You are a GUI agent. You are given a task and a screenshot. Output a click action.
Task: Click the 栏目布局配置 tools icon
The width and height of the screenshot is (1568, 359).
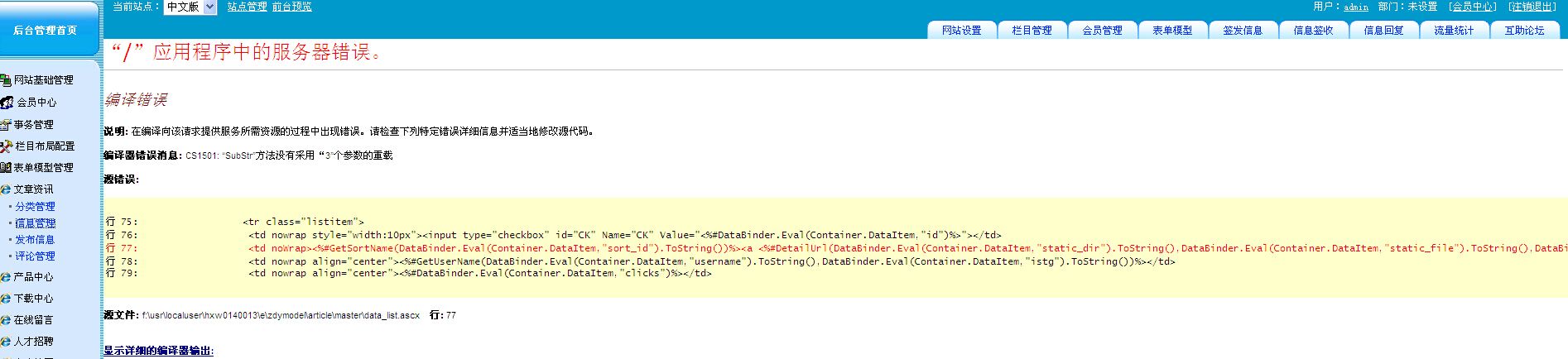pyautogui.click(x=7, y=146)
